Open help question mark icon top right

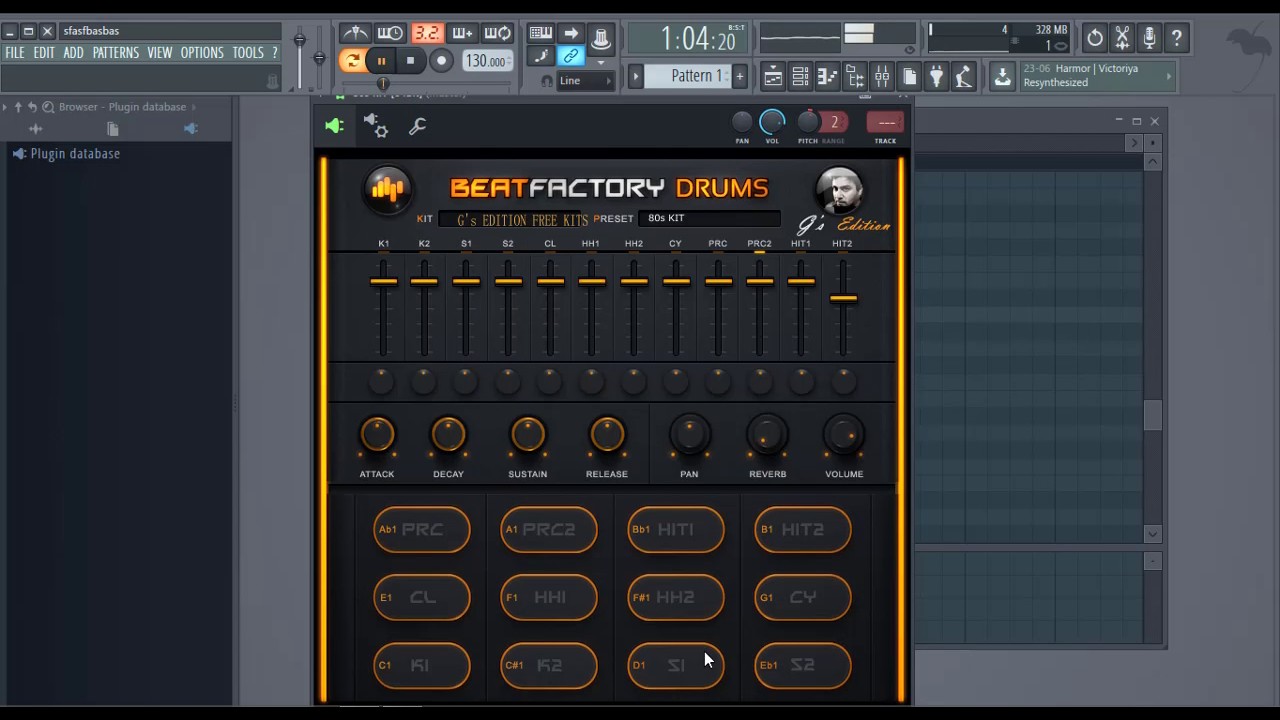click(1177, 38)
